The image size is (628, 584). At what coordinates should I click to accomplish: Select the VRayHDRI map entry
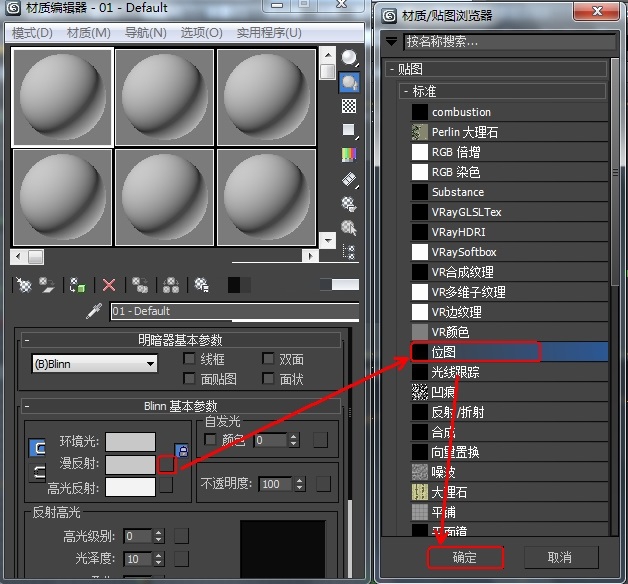pos(509,232)
